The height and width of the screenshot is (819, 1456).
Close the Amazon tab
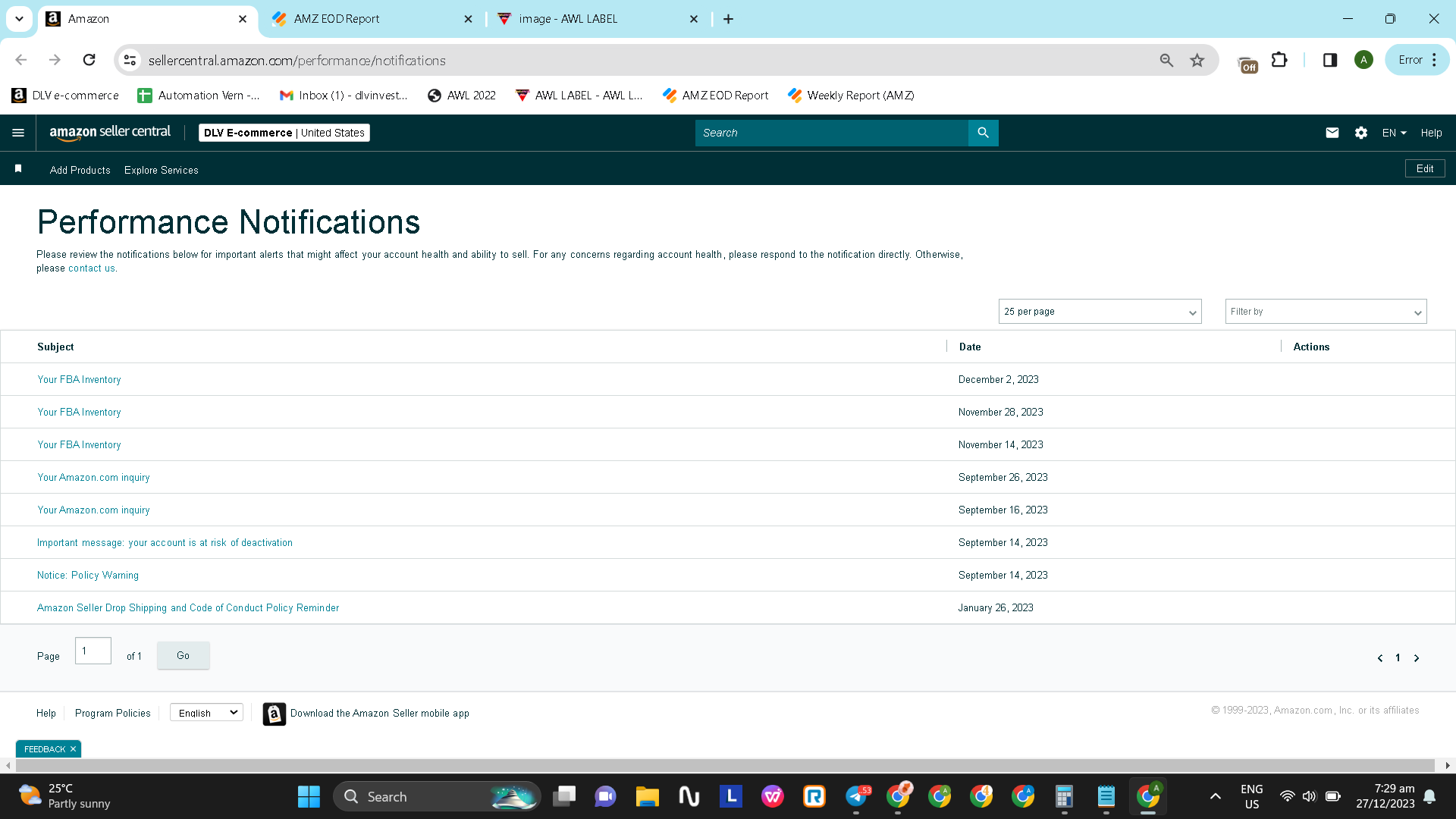[243, 19]
